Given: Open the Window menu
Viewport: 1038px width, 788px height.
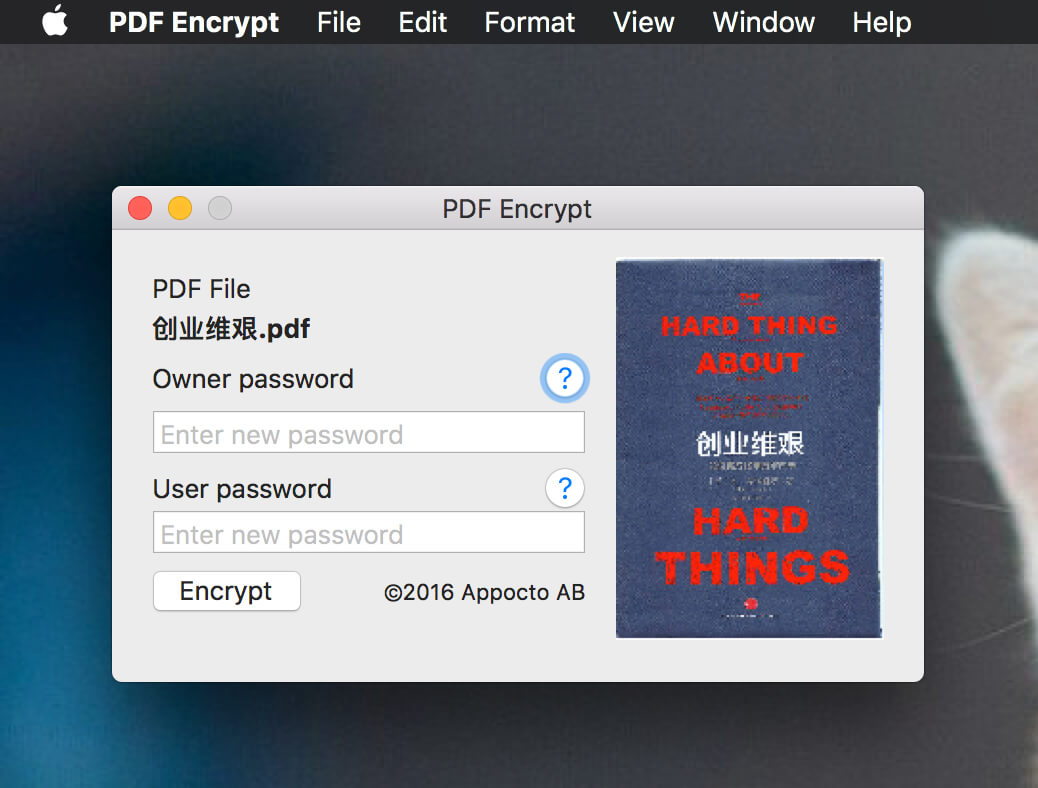Looking at the screenshot, I should coord(763,23).
